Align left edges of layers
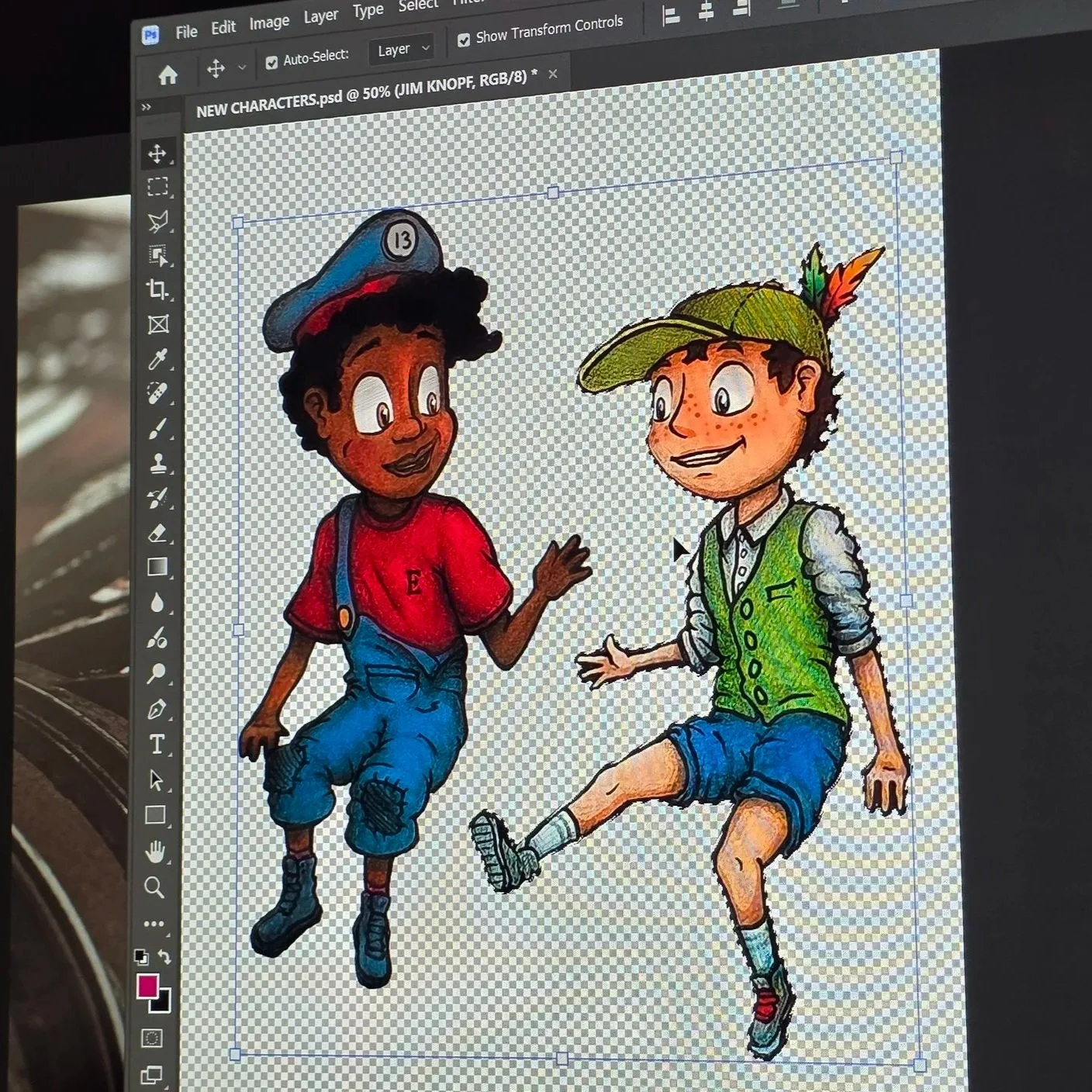Viewport: 1092px width, 1092px height. click(671, 16)
